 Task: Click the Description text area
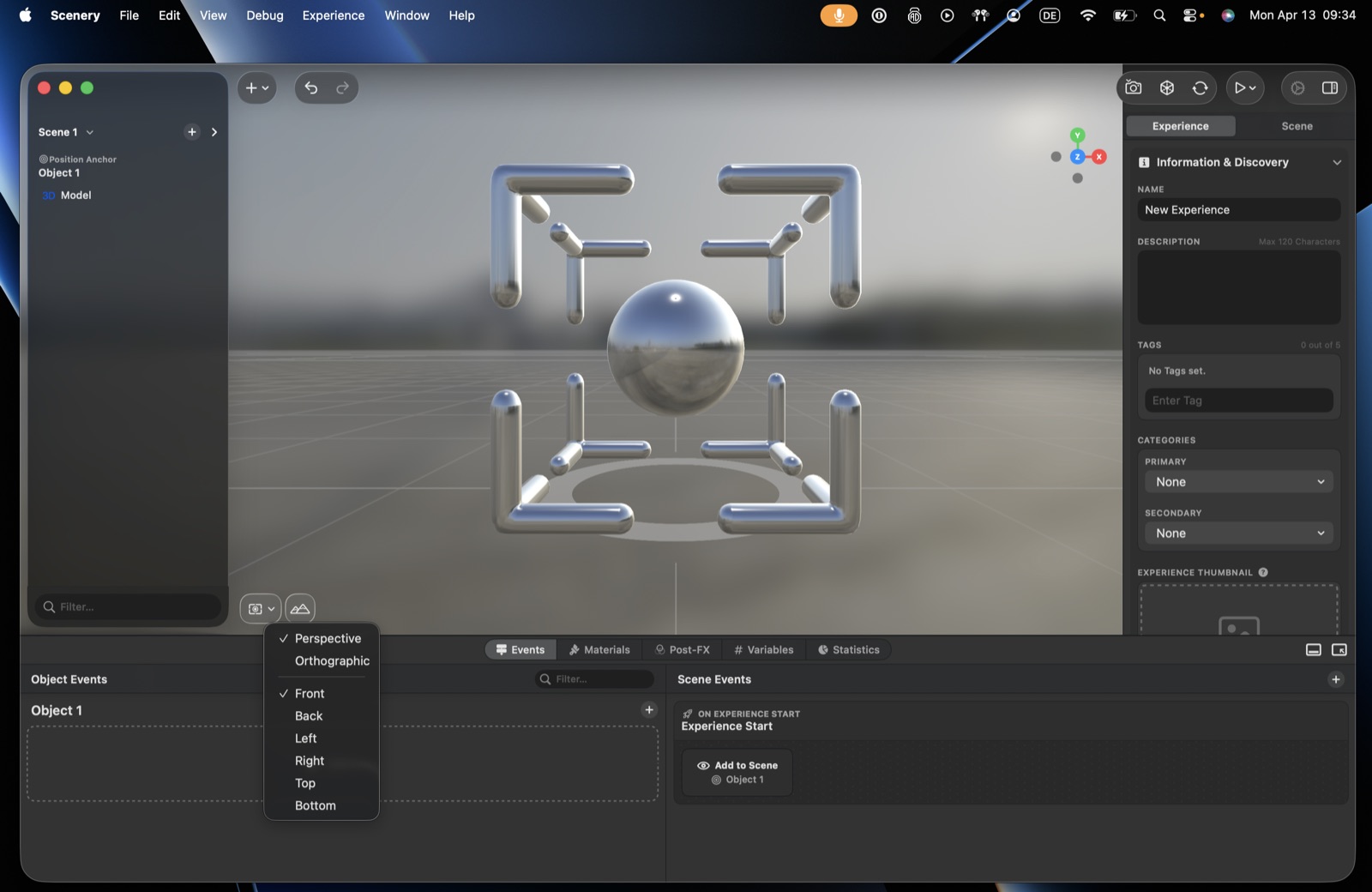pos(1239,287)
